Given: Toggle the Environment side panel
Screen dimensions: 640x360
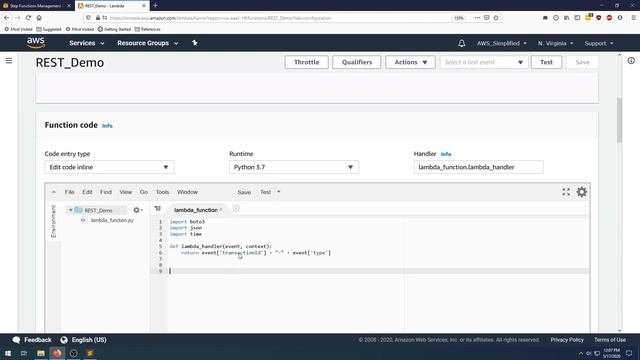Looking at the screenshot, I should (53, 221).
